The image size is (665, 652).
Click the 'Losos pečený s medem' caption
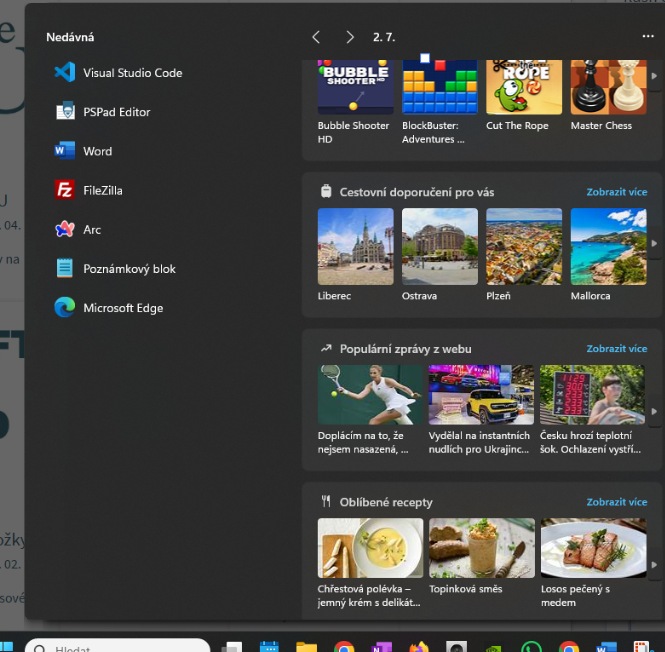pyautogui.click(x=575, y=596)
